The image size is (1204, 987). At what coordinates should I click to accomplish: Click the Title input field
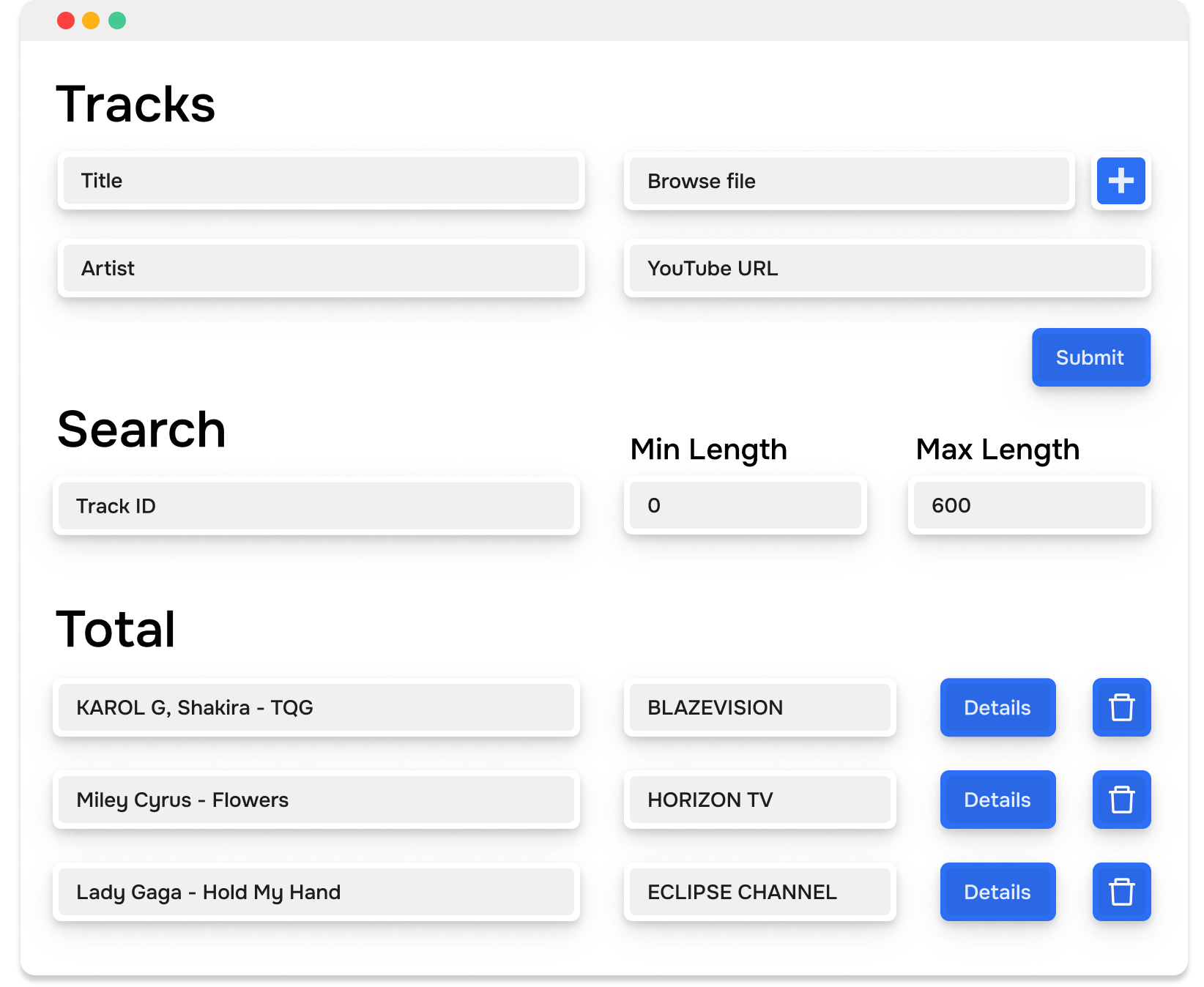(x=321, y=181)
